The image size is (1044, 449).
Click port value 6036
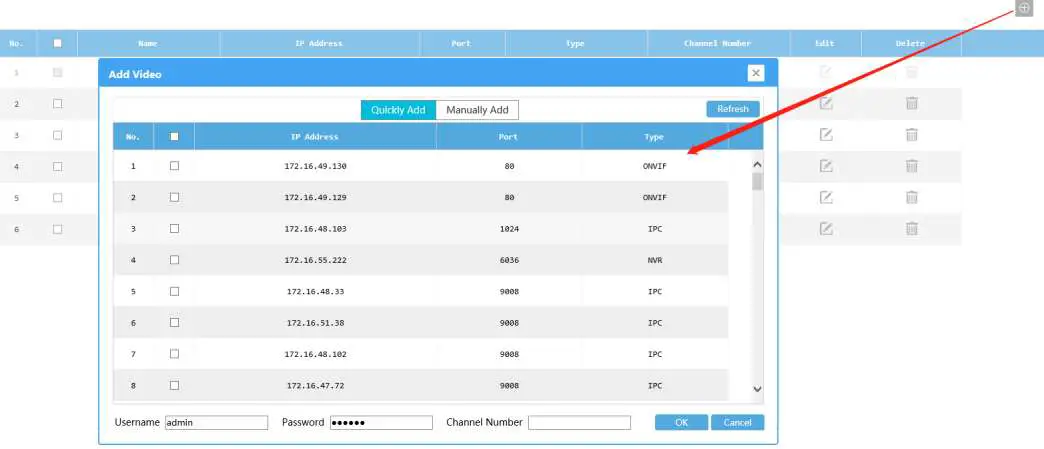[x=509, y=260]
